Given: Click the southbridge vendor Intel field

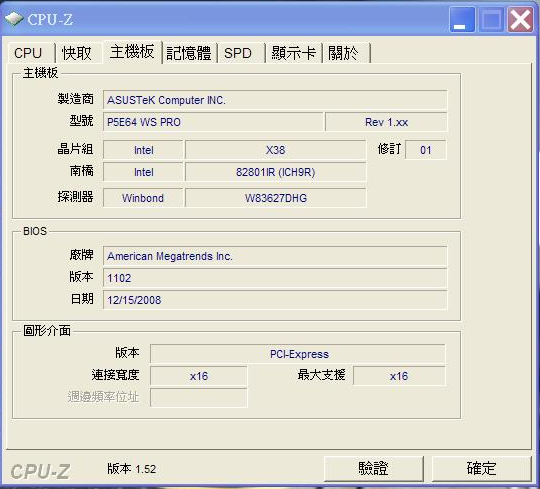Looking at the screenshot, I should (143, 172).
